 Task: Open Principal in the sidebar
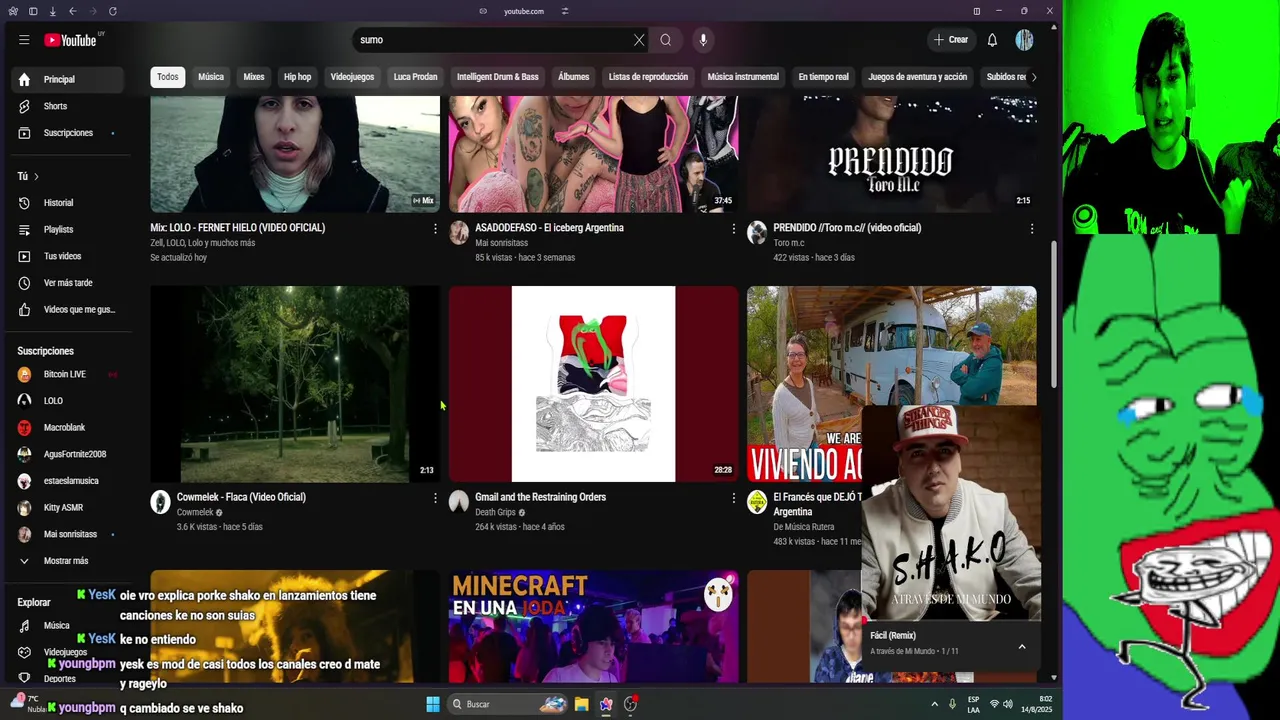(67, 79)
